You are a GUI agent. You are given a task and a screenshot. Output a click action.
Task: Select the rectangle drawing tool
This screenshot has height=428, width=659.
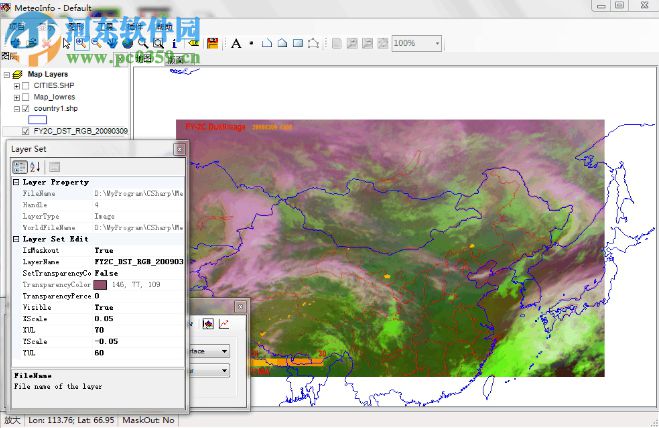coord(298,43)
